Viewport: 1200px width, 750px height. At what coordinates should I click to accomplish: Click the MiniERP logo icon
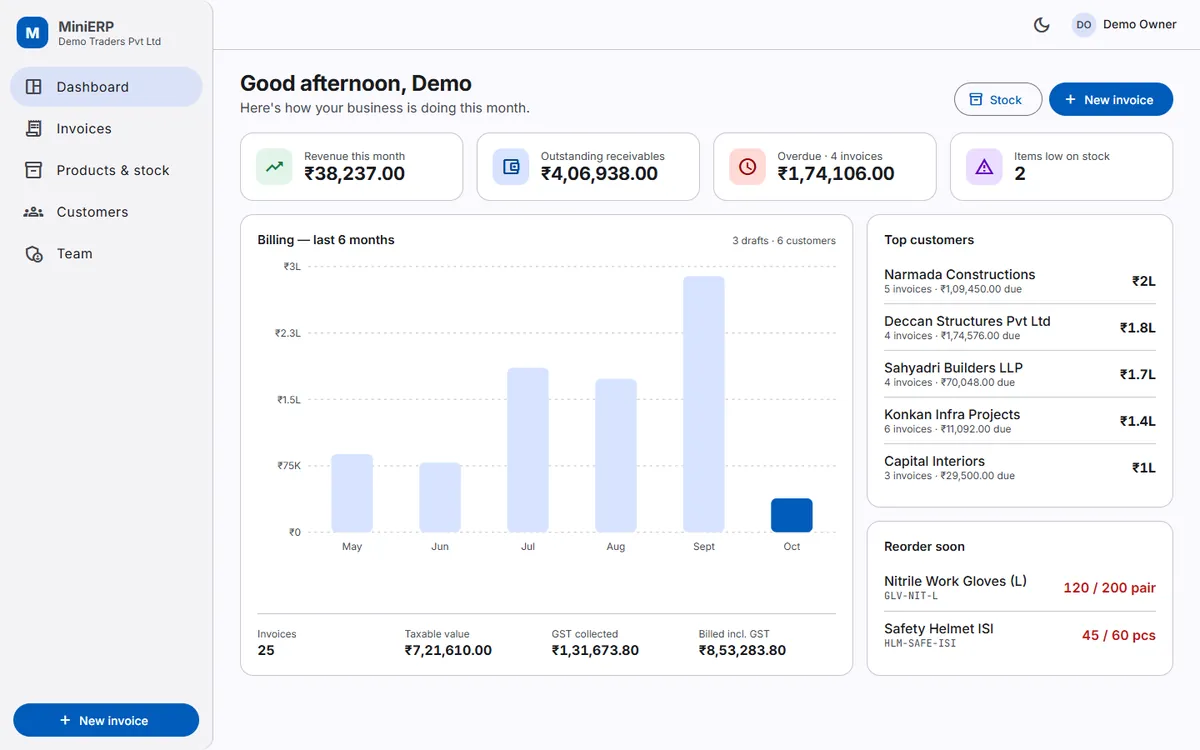(x=33, y=32)
